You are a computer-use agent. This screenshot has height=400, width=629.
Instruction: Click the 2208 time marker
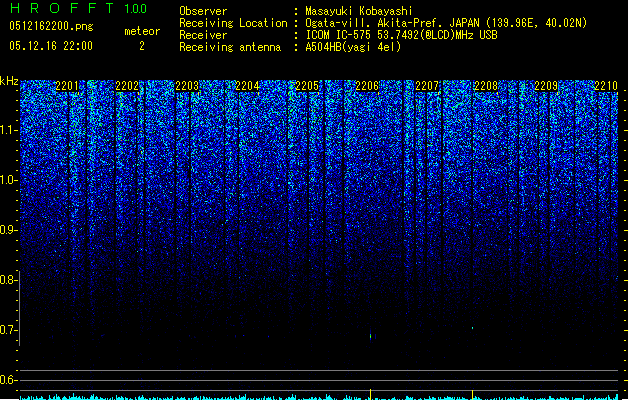[486, 86]
